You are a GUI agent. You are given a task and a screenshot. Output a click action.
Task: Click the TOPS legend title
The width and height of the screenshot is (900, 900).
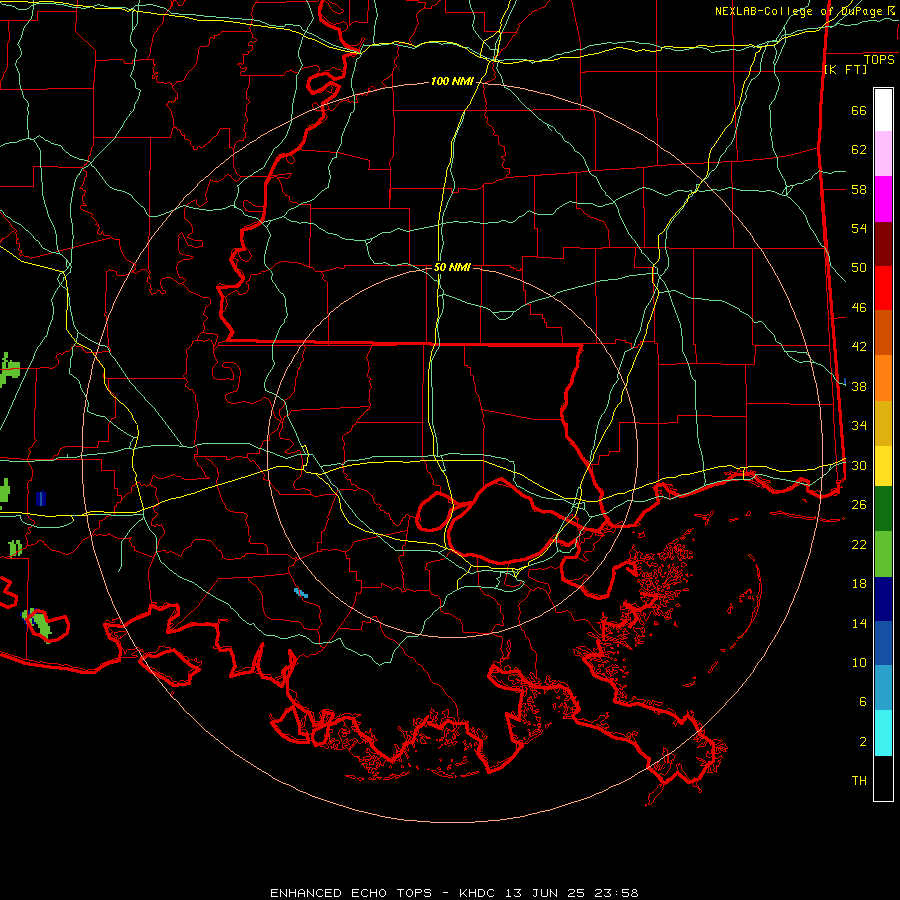pos(879,60)
